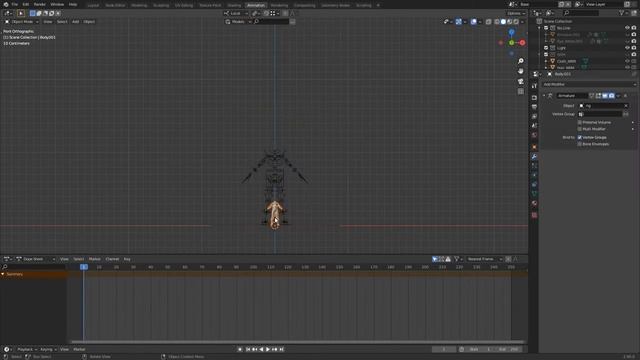This screenshot has width=640, height=360.
Task: Open the Object properties orange tab
Action: click(534, 147)
